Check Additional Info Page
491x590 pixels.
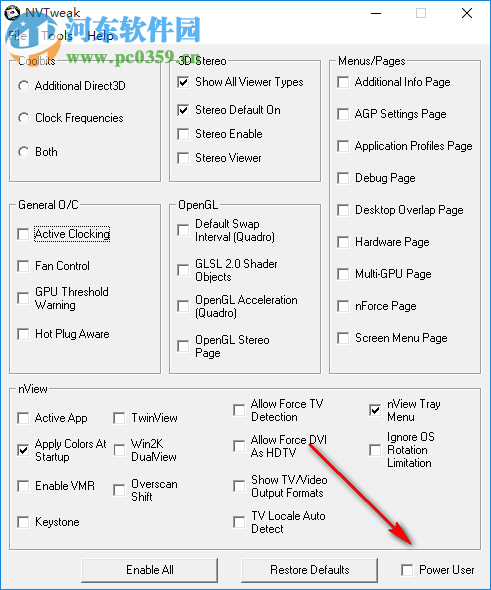coord(343,82)
